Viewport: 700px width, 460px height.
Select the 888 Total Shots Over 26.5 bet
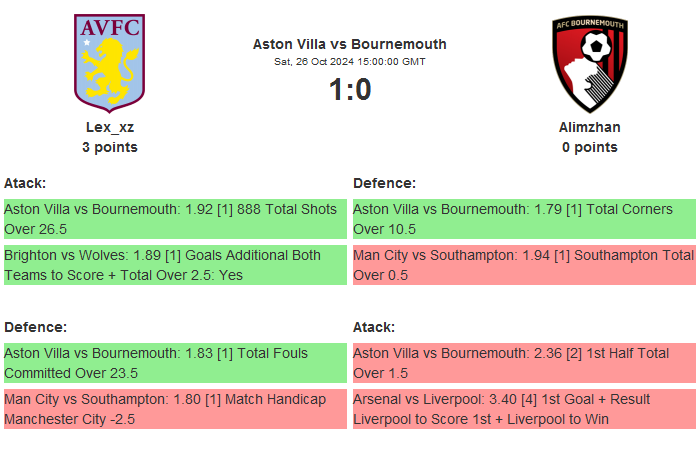click(175, 219)
